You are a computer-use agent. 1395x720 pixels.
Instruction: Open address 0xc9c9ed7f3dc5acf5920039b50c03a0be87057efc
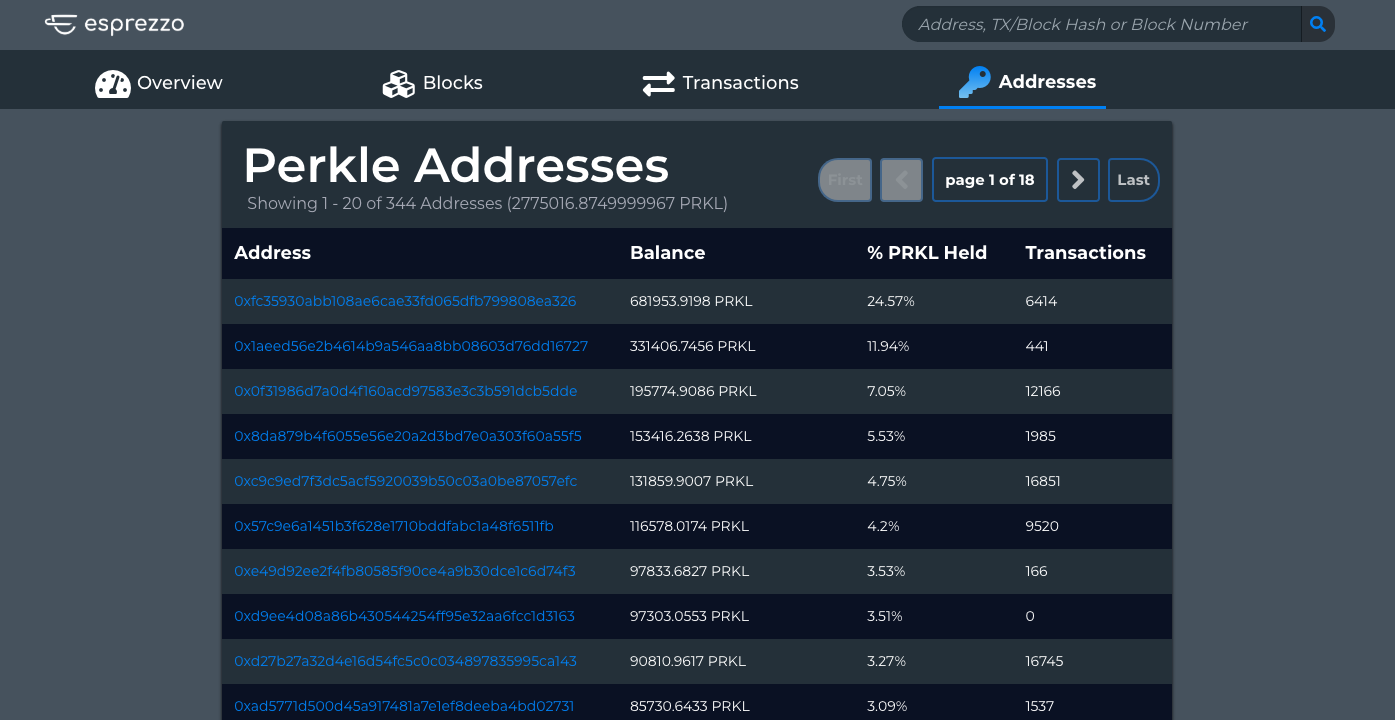coord(406,481)
